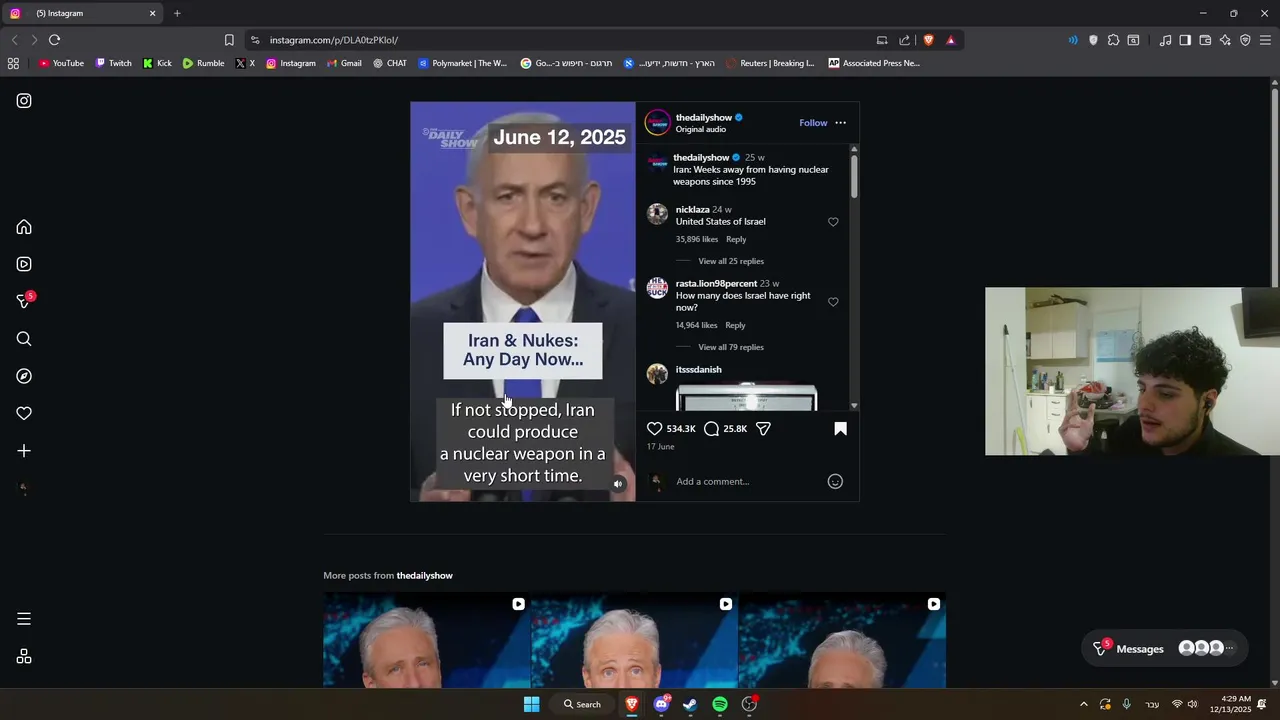Reply to nicklaza's comment

736,239
